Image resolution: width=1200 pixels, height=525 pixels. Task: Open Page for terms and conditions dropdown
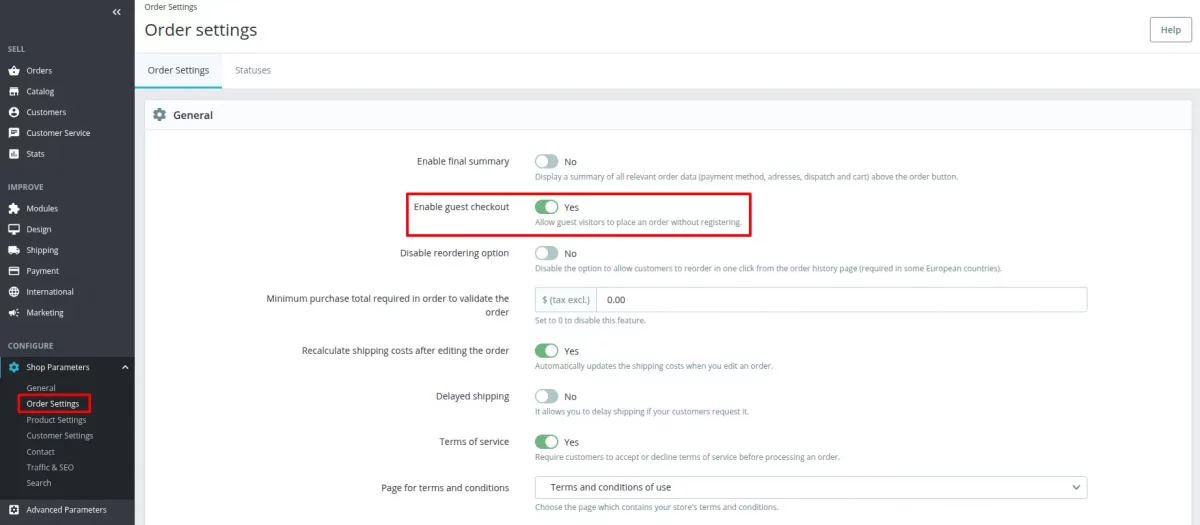tap(811, 487)
